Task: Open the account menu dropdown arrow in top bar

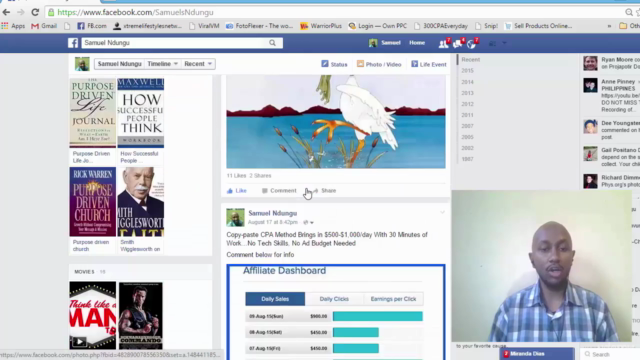Action: 504,43
